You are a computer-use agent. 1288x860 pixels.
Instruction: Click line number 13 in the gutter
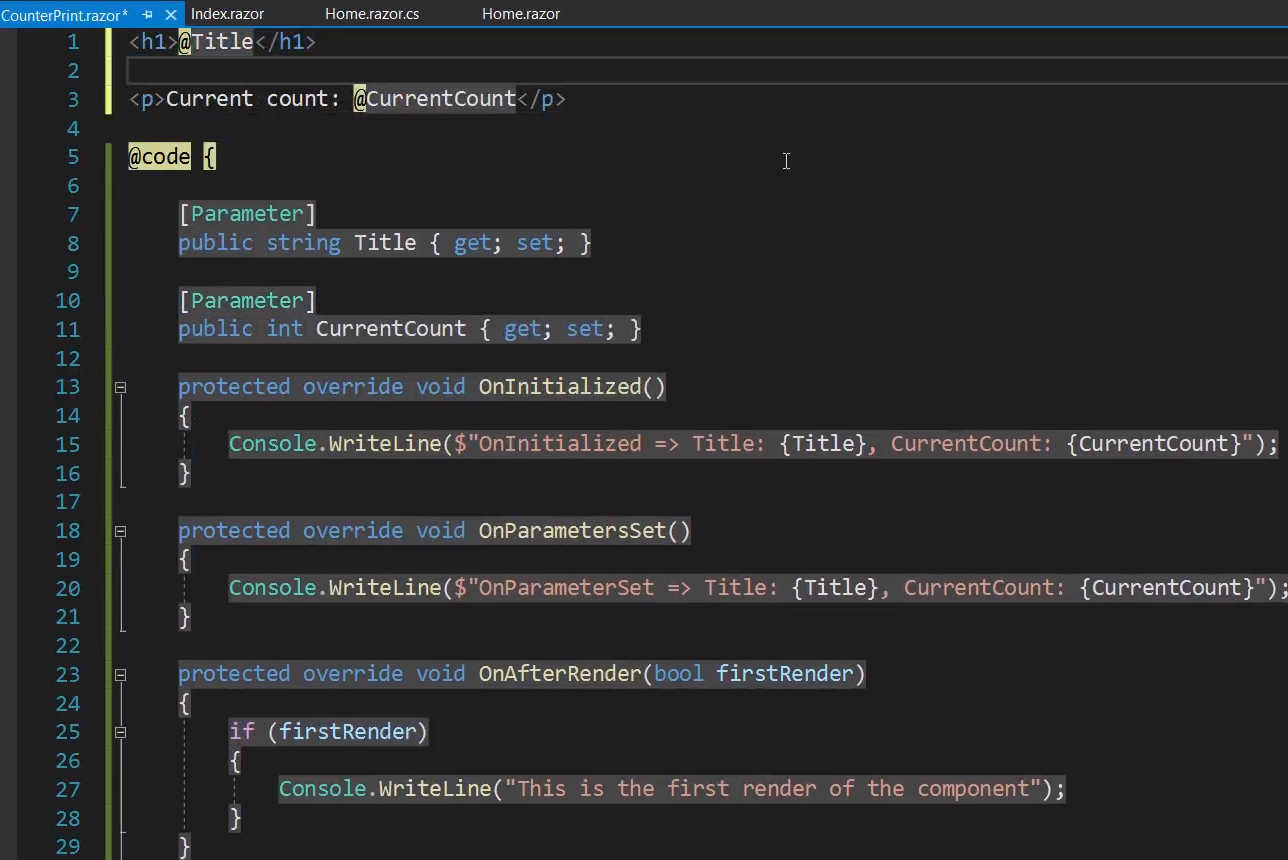coord(67,387)
